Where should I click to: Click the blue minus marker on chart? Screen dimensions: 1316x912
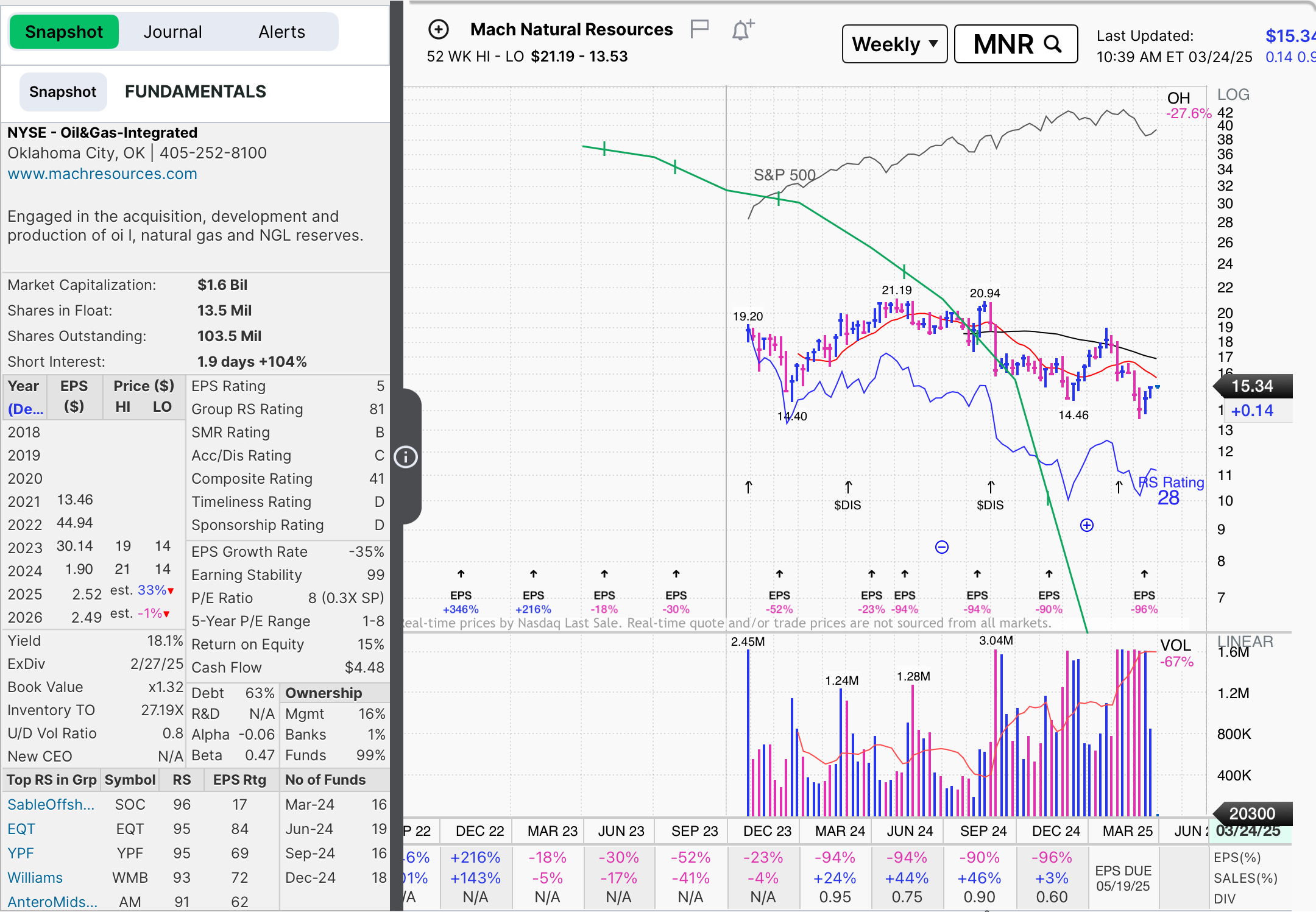942,547
